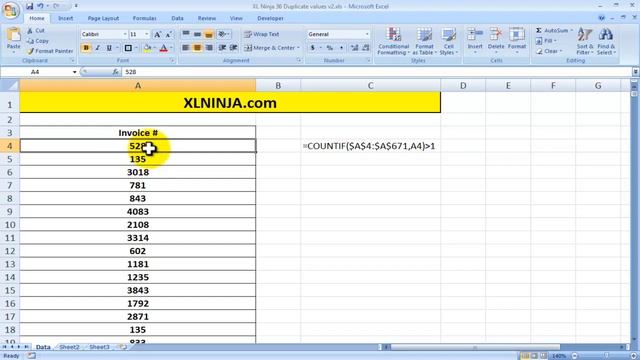
Task: Click the Clear button in Editing group
Action: pyautogui.click(x=549, y=51)
